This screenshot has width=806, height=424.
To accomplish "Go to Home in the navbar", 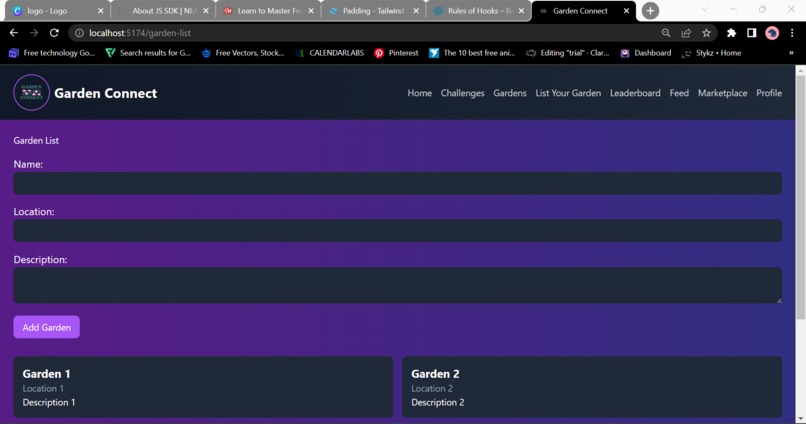I will [x=419, y=93].
